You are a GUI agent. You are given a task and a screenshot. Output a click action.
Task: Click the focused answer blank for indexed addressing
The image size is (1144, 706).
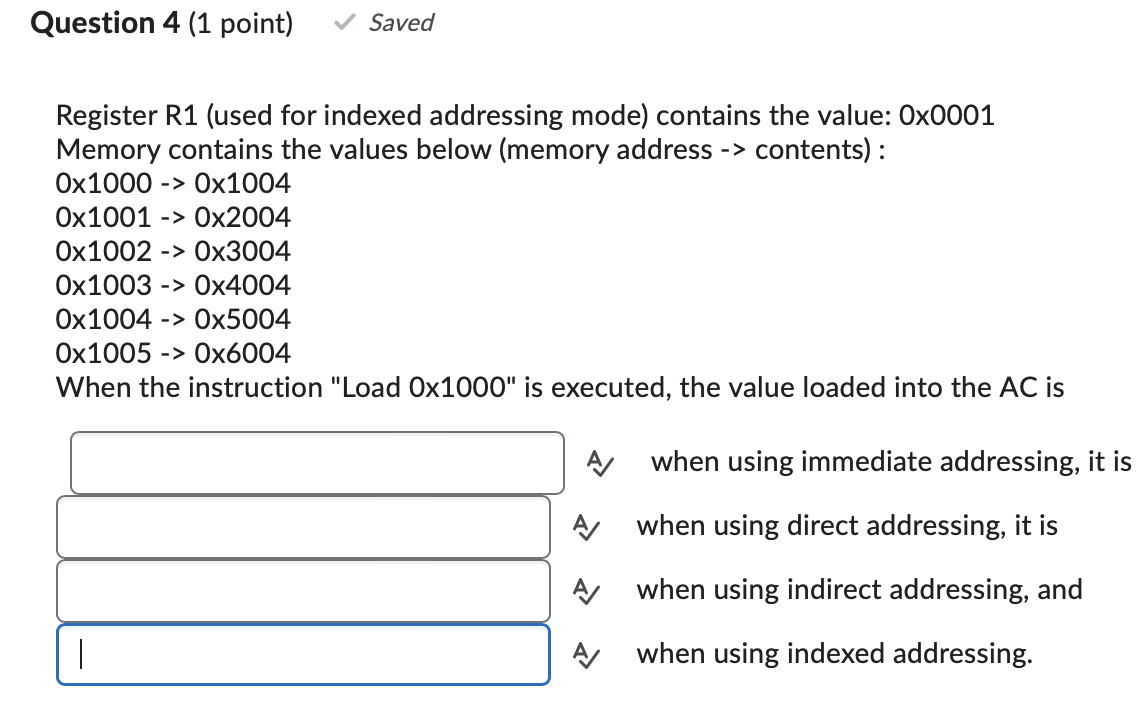coord(303,655)
